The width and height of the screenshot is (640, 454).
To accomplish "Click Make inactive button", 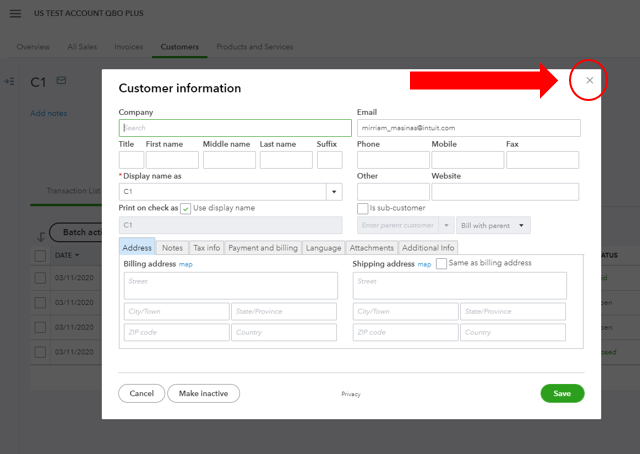I will tap(203, 393).
